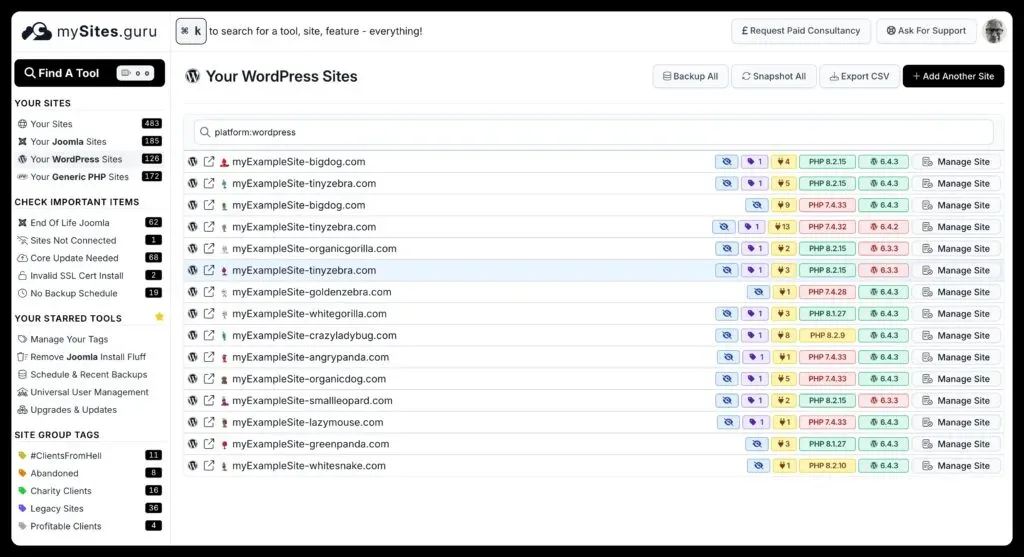Click WordPress icon beside Your WordPress Sites heading
The height and width of the screenshot is (557, 1024).
pyautogui.click(x=193, y=76)
